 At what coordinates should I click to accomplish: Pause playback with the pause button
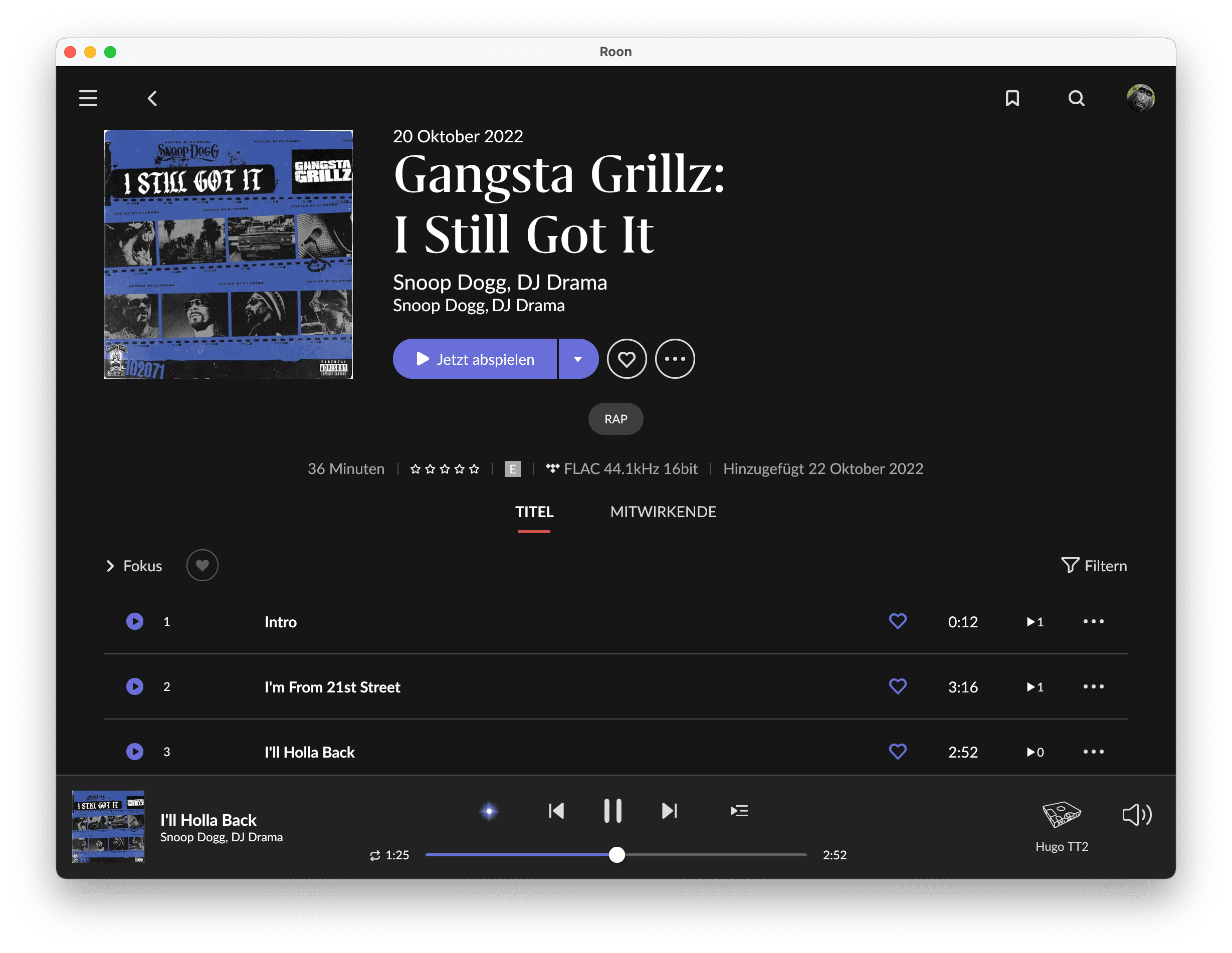click(x=612, y=811)
